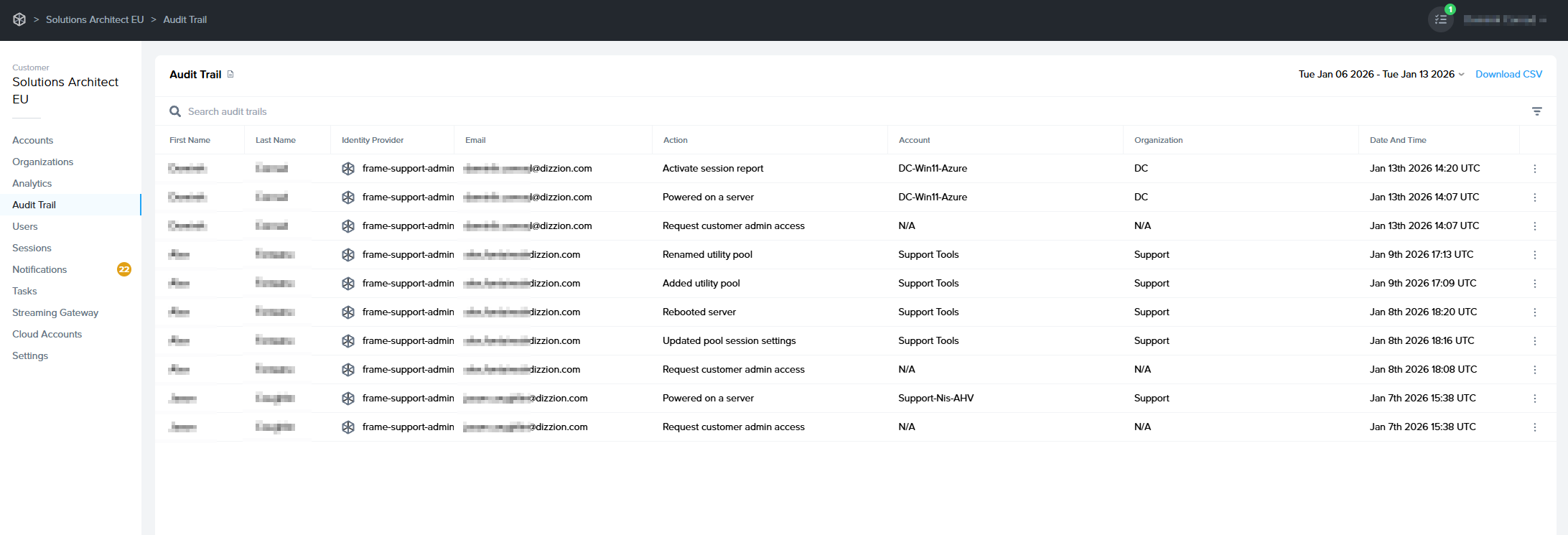Open kebab menu for Activate session report row

pos(1535,169)
